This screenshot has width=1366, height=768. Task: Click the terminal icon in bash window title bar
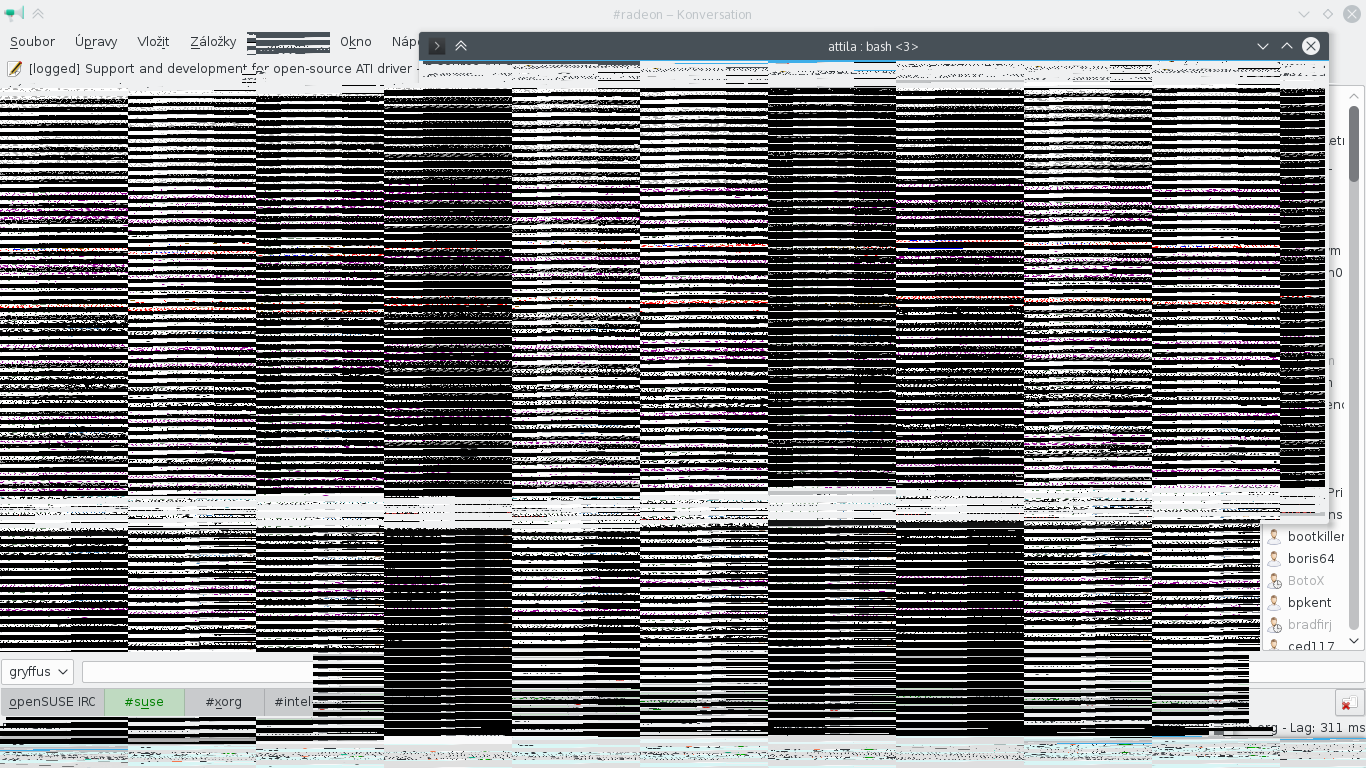click(x=437, y=46)
